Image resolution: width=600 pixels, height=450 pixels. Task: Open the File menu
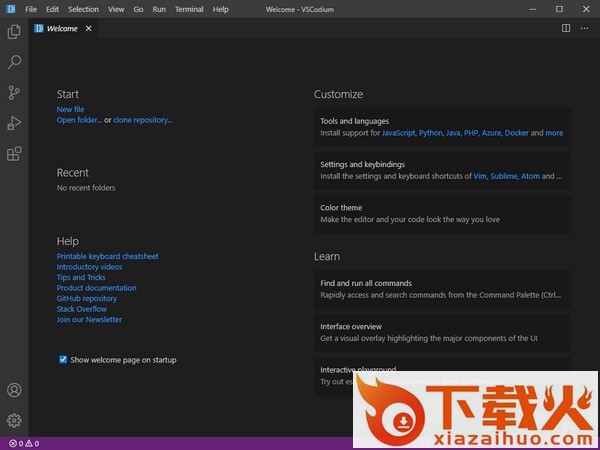coord(31,9)
